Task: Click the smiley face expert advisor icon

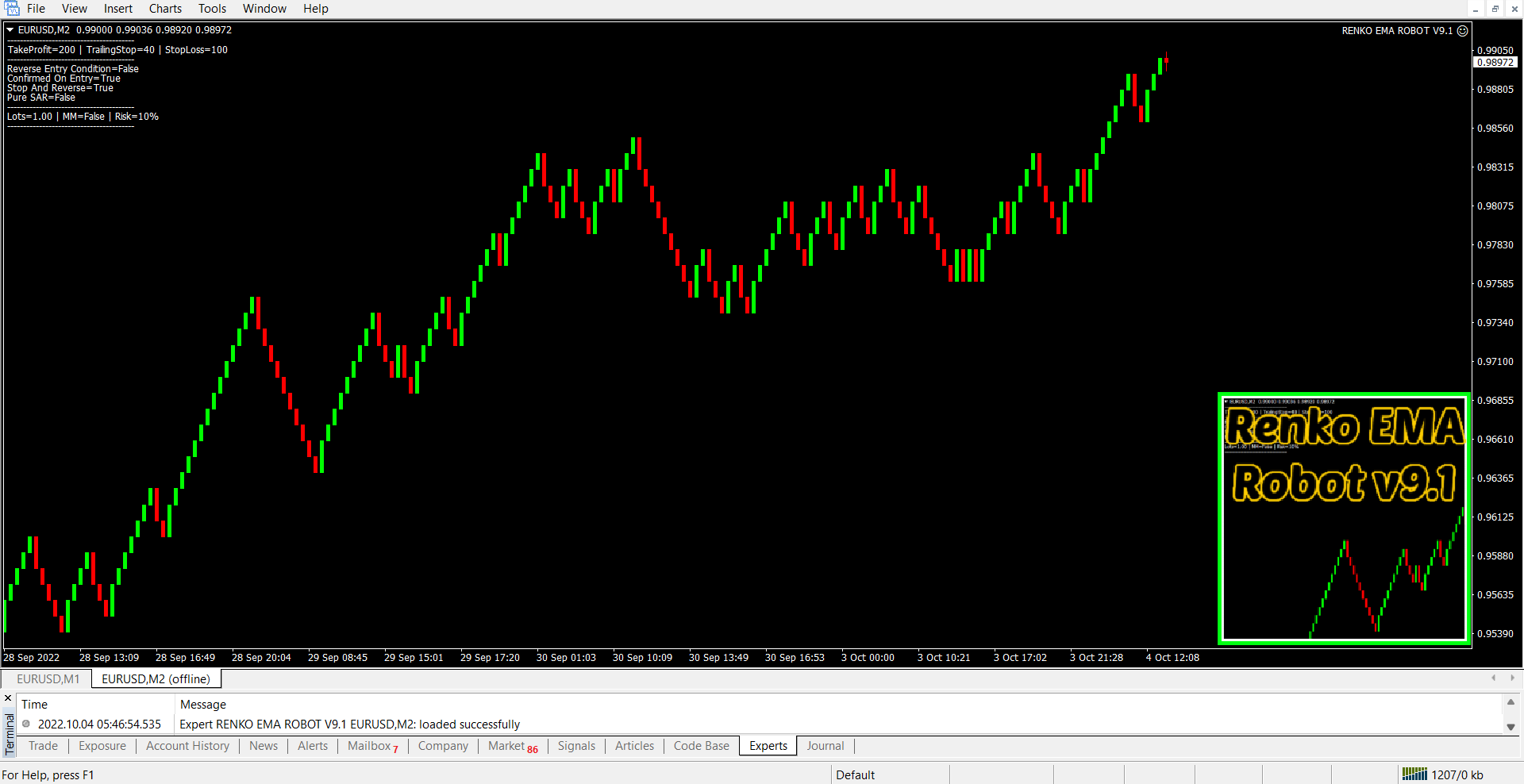Action: tap(1462, 31)
